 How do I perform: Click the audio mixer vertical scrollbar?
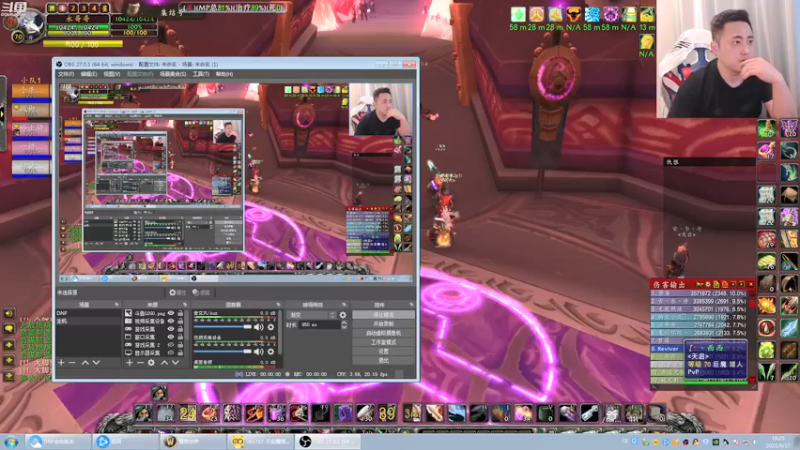(280, 332)
